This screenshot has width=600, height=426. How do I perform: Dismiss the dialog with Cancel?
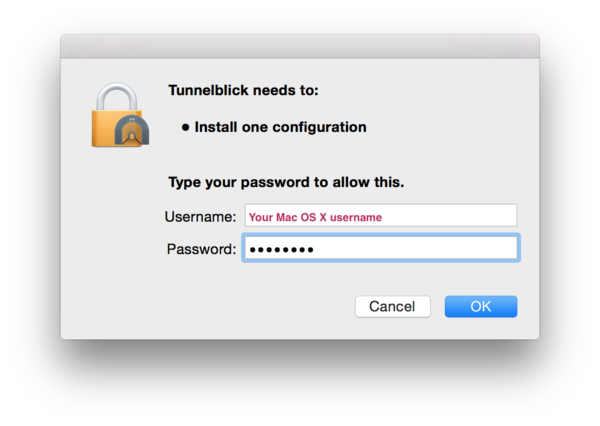point(393,306)
